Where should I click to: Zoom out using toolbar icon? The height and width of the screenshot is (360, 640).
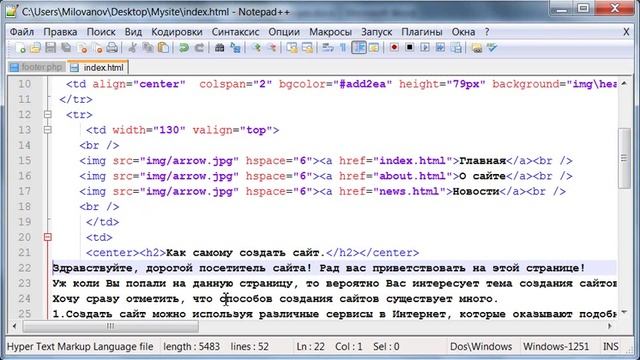(x=272, y=48)
